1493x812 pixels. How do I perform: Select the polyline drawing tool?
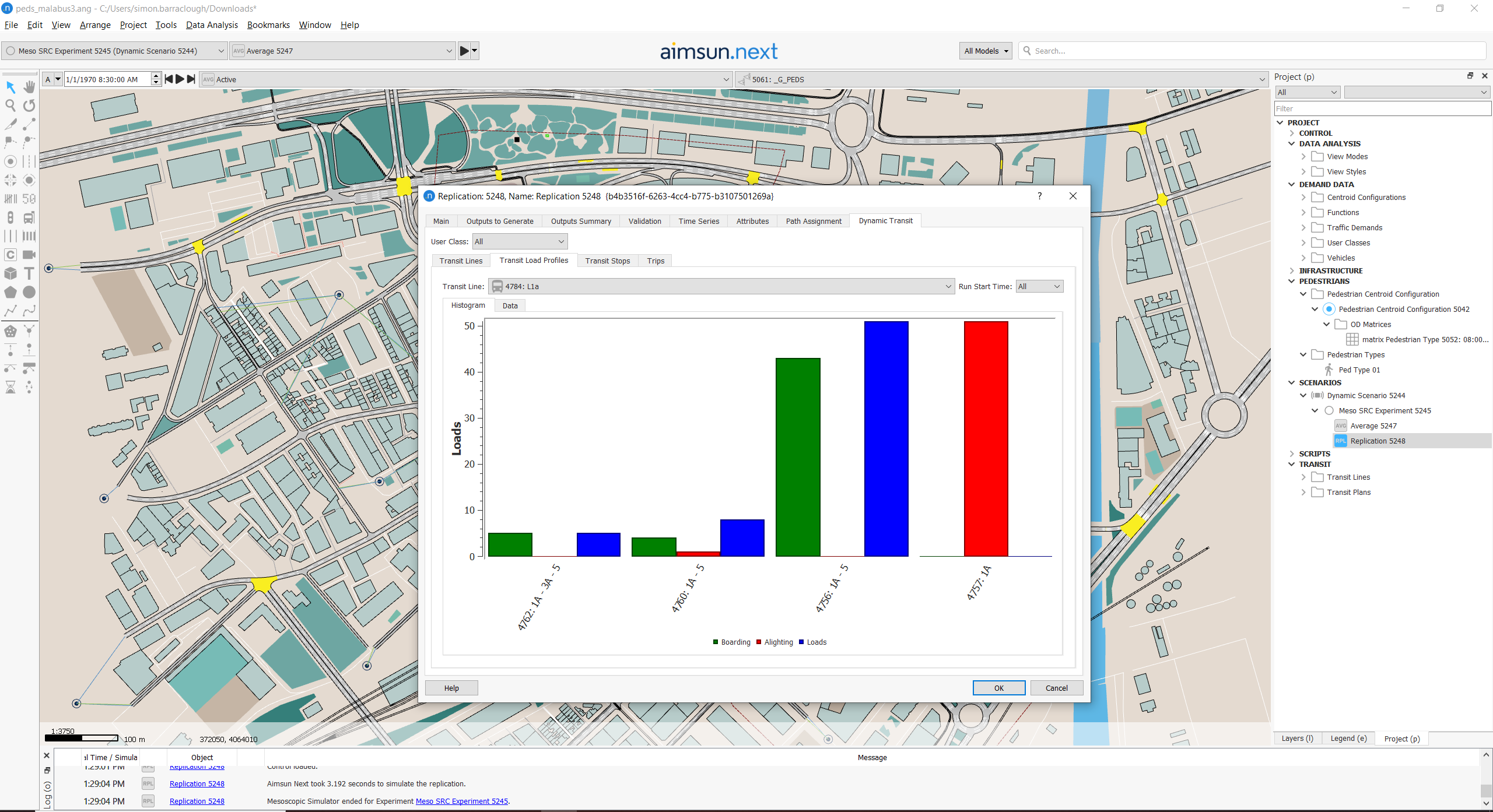pos(10,311)
